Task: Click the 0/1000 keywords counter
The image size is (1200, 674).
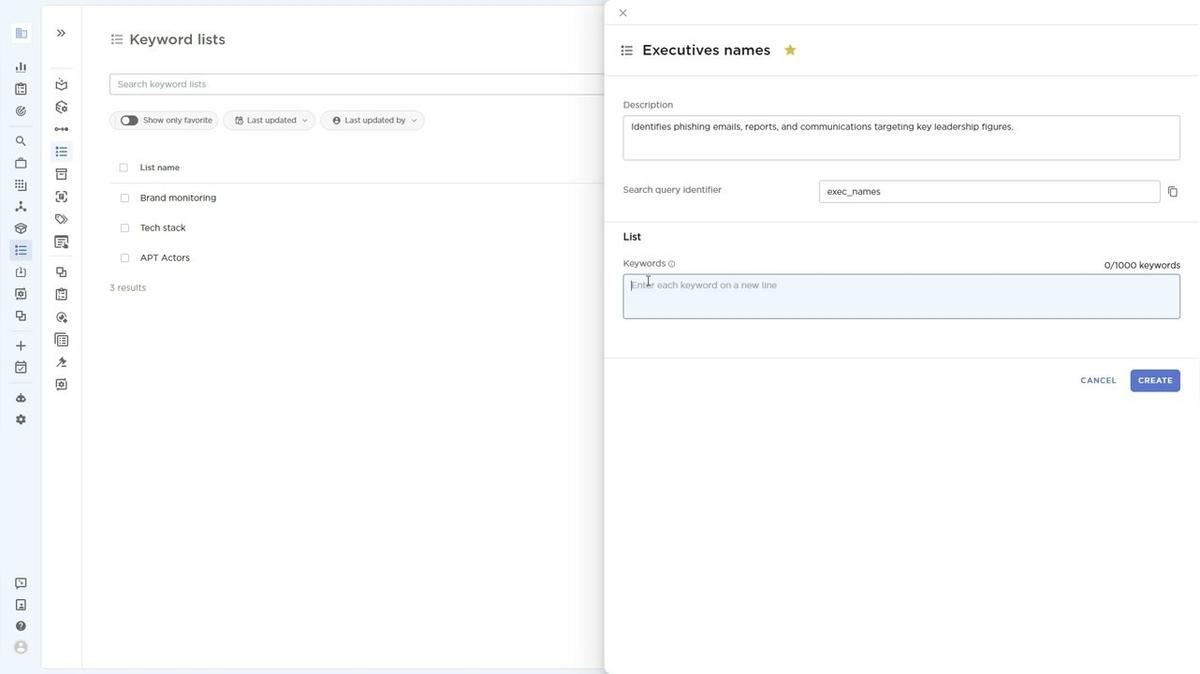Action: tap(1142, 265)
